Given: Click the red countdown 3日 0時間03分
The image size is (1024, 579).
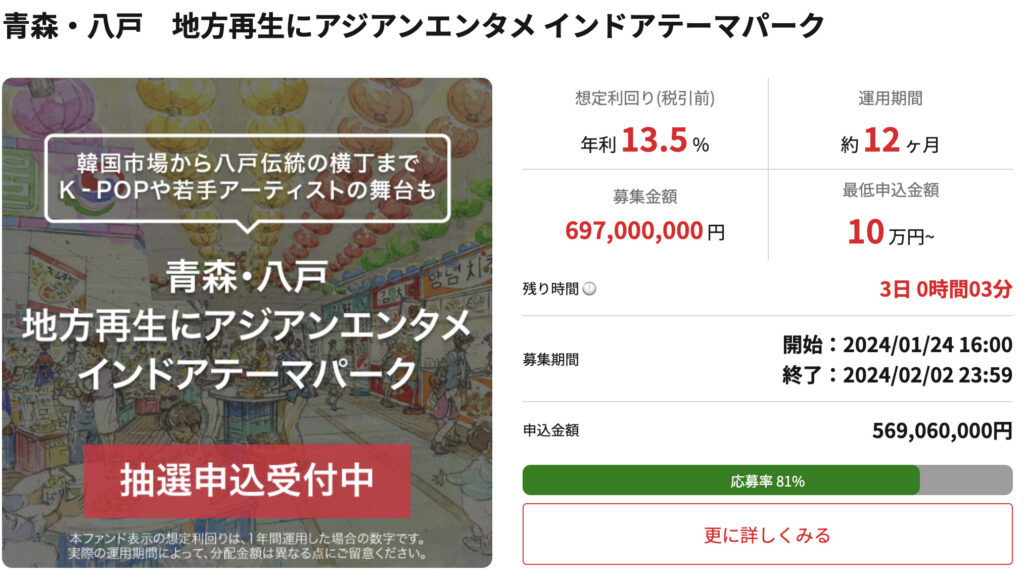Looking at the screenshot, I should (946, 289).
